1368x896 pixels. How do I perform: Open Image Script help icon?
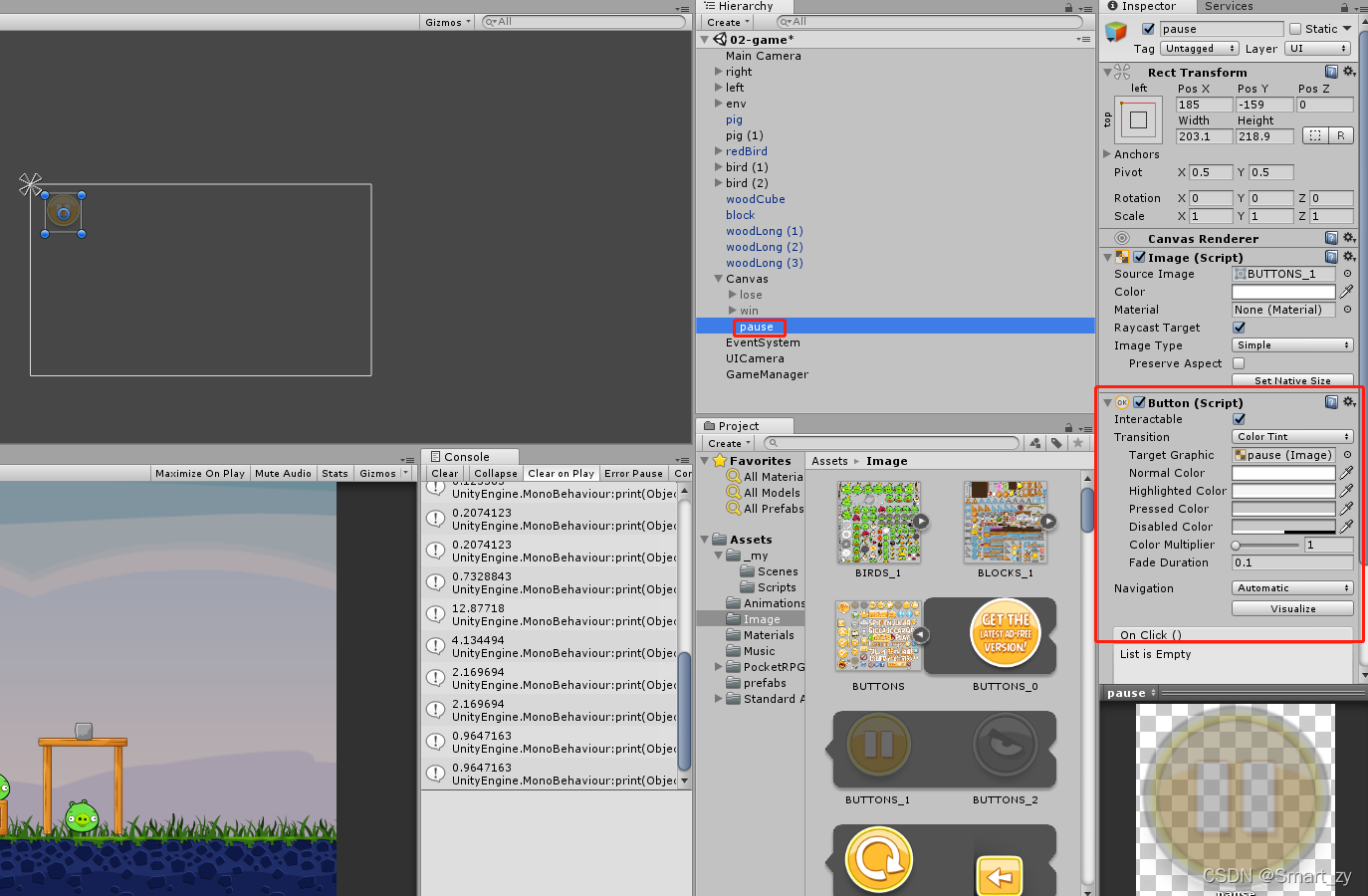click(x=1331, y=257)
